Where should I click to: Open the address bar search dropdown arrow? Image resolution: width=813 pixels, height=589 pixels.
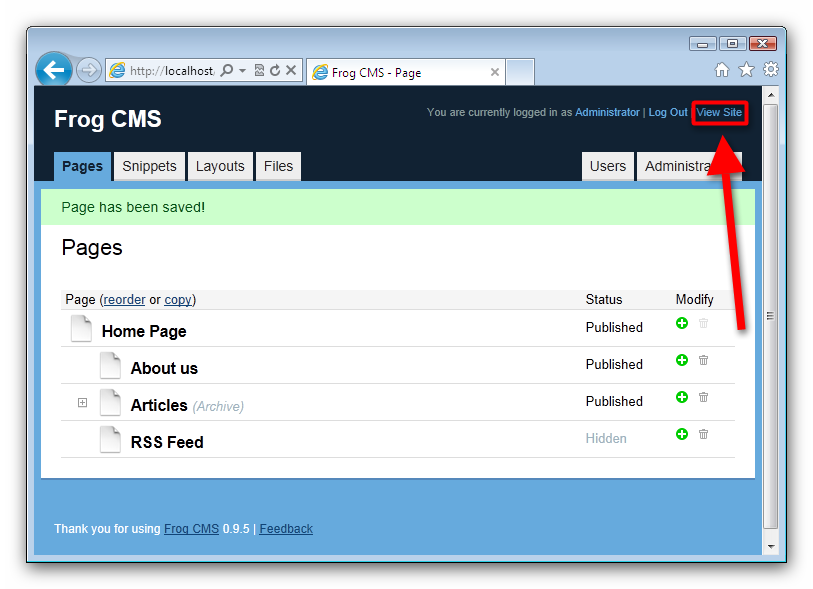[x=242, y=71]
